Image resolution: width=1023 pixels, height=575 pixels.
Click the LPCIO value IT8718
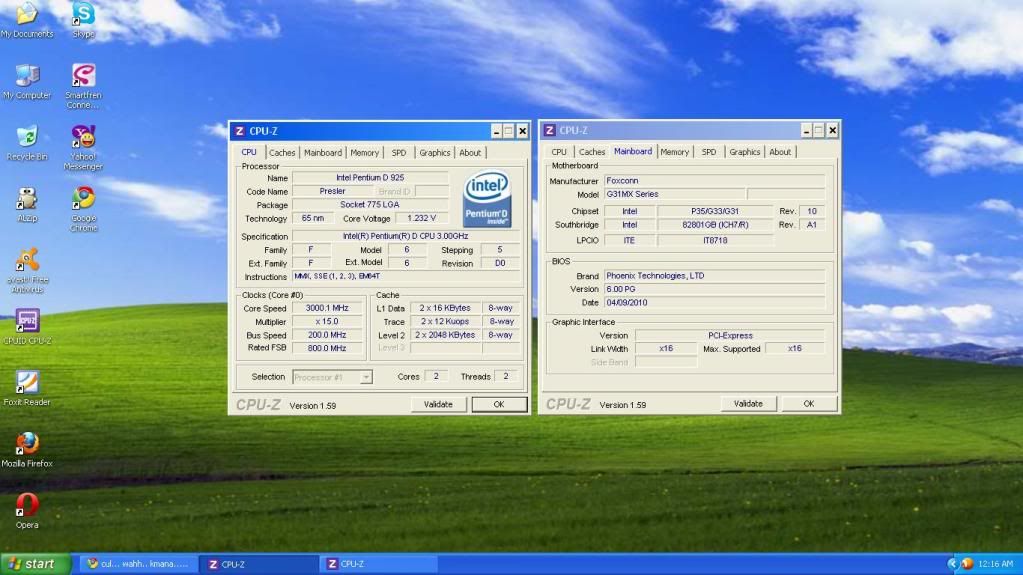coord(715,241)
